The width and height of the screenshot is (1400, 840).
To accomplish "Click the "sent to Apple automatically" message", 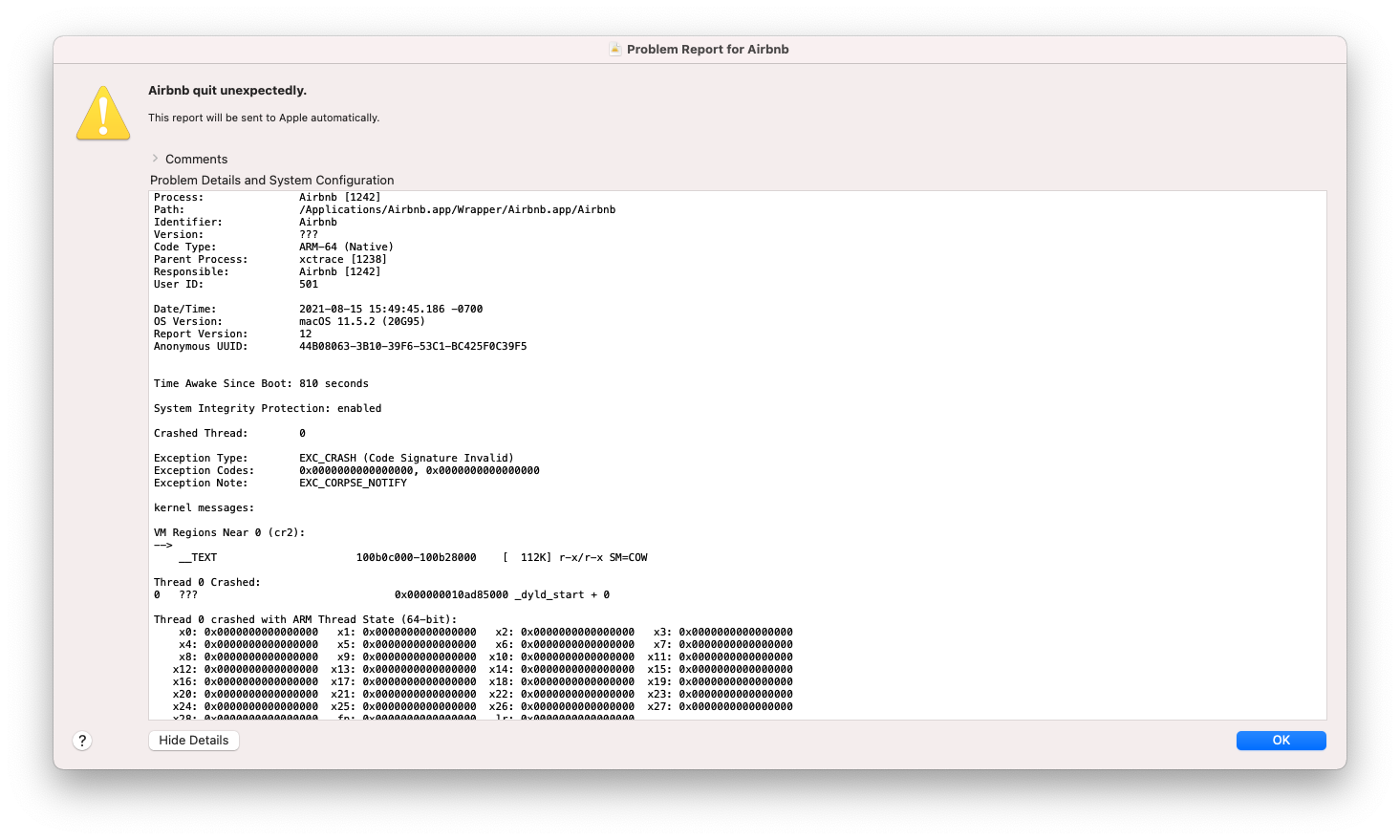I will tap(264, 118).
